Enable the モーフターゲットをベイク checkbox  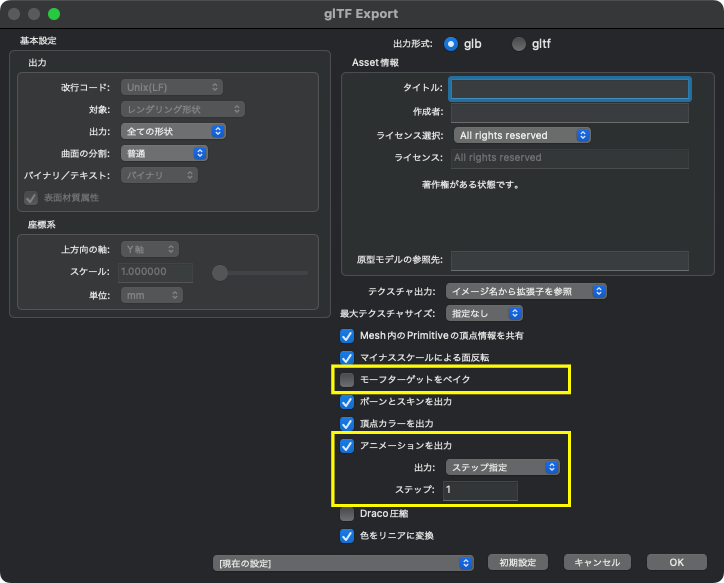[347, 379]
